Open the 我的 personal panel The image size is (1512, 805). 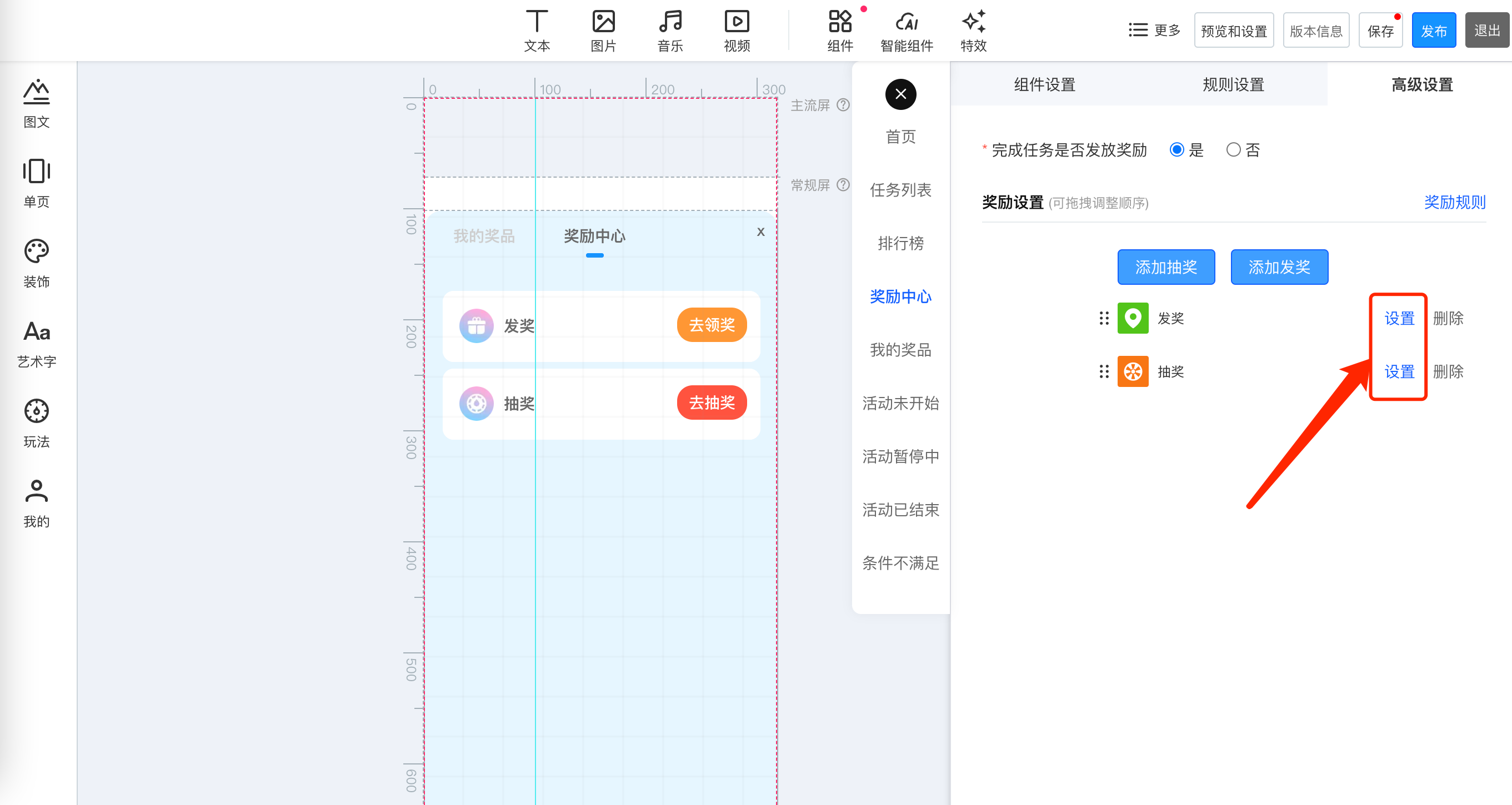pyautogui.click(x=37, y=504)
